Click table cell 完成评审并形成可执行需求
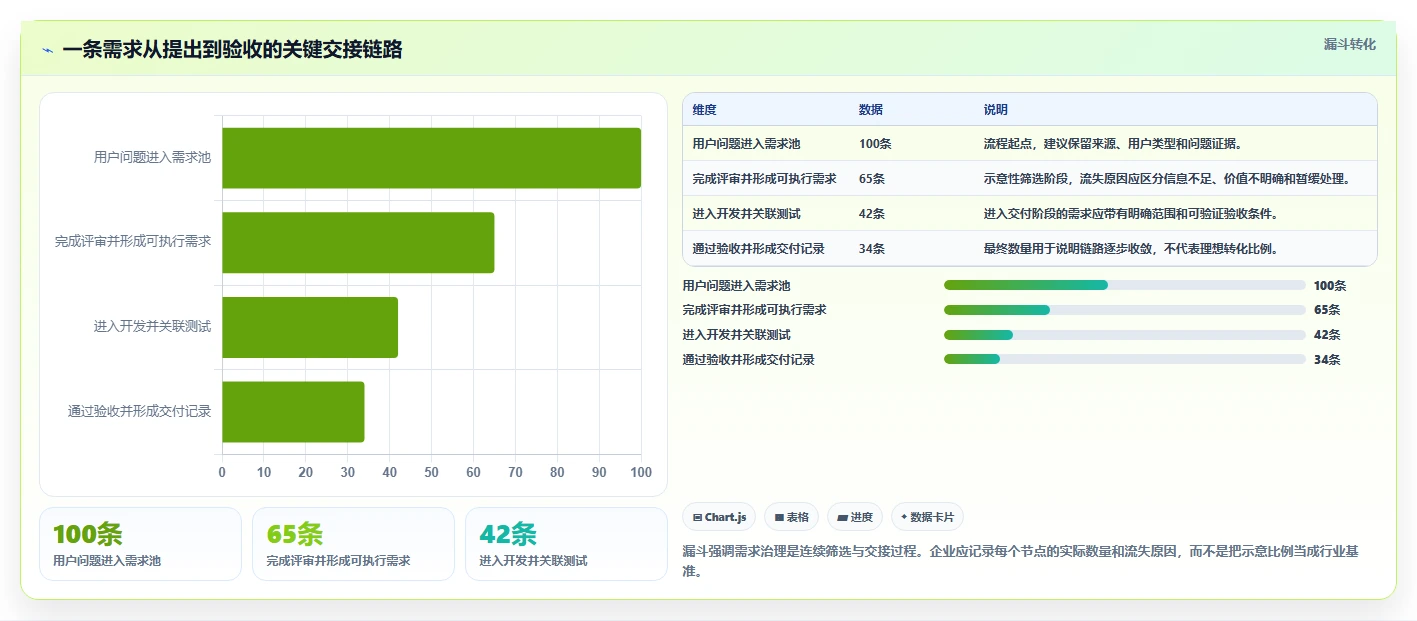1417x621 pixels. click(765, 179)
